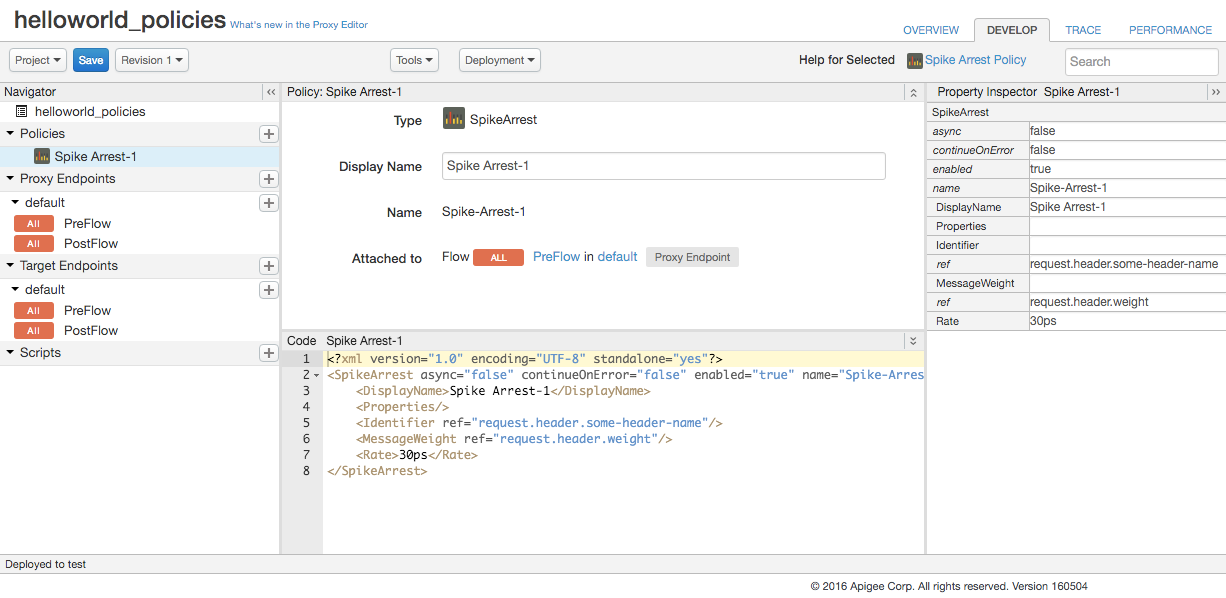The width and height of the screenshot is (1226, 598).
Task: Click the Display Name input field
Action: 663,166
